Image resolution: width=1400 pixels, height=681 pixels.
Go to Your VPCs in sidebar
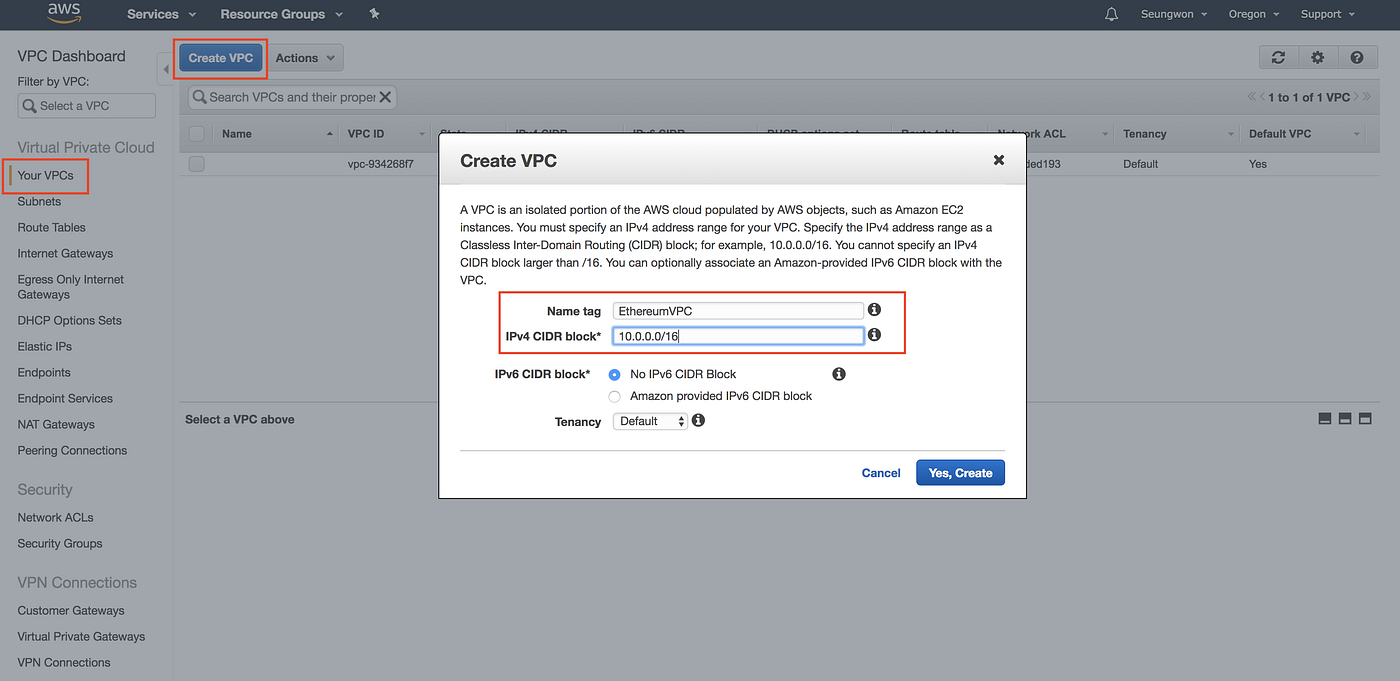[45, 175]
